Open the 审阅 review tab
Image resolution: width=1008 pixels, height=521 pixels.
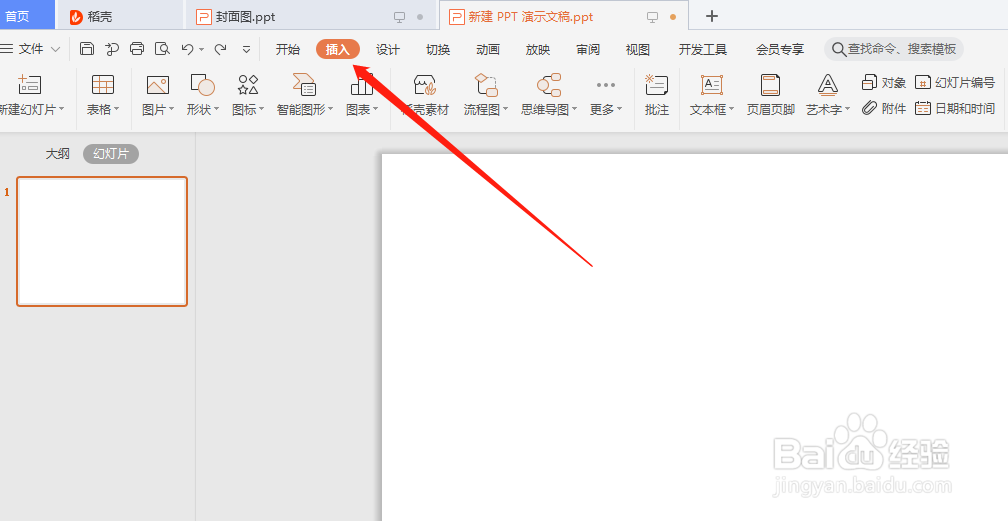[588, 50]
